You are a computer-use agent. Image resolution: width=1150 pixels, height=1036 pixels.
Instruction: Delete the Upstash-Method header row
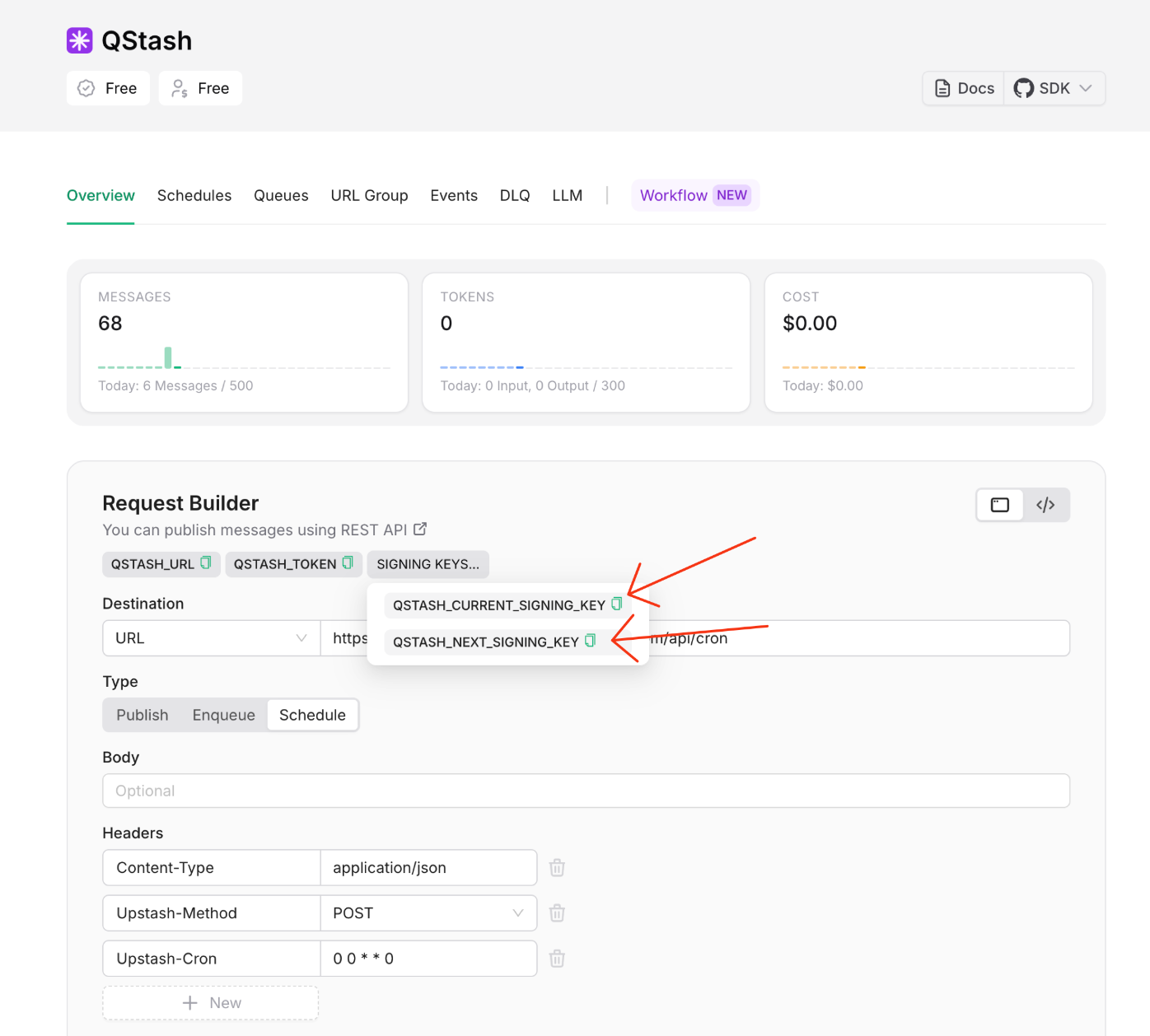tap(557, 912)
